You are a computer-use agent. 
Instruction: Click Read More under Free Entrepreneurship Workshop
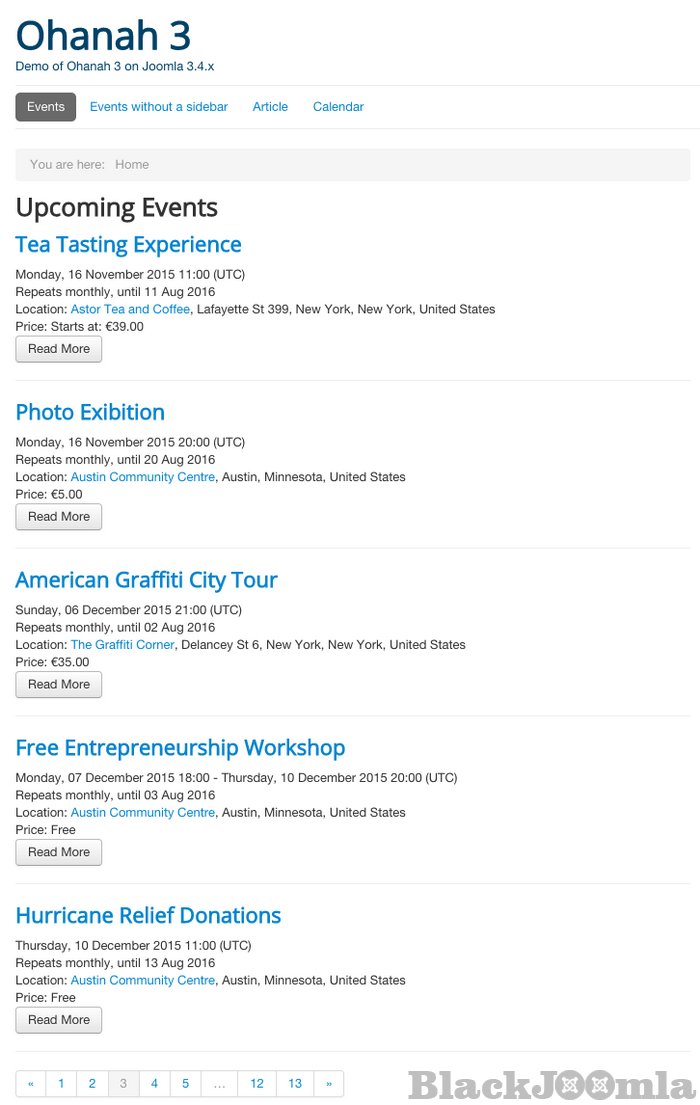59,852
